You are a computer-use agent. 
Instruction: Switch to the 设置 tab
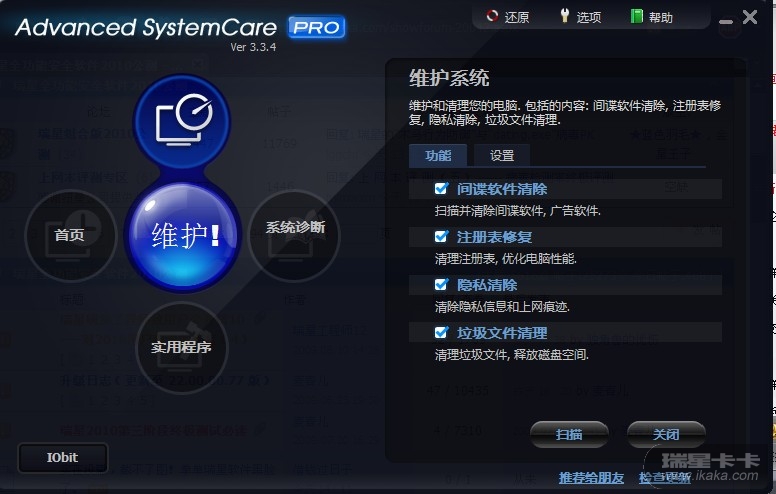click(x=502, y=155)
